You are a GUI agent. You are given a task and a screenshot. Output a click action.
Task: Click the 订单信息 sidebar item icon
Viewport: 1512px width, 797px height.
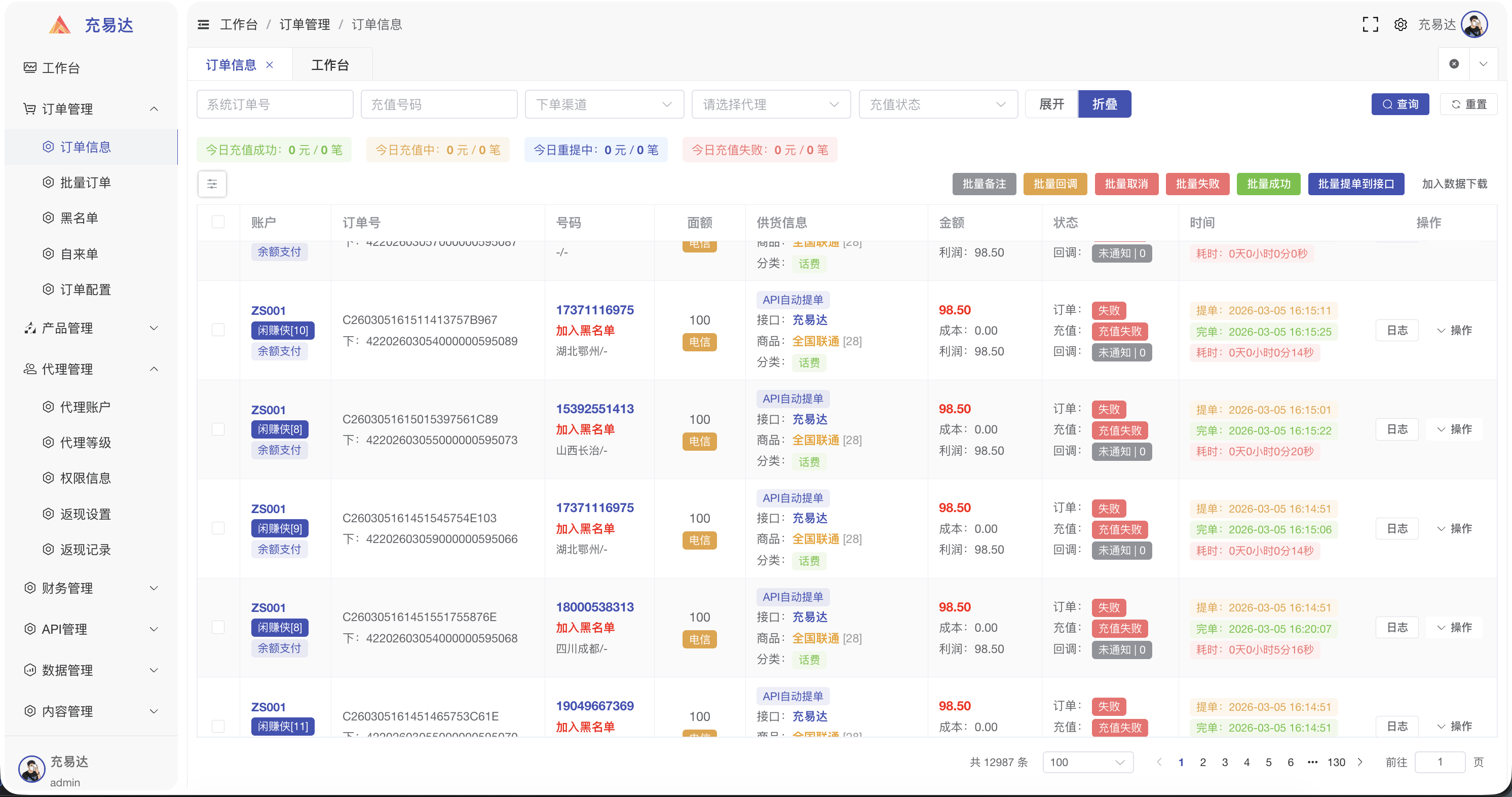pyautogui.click(x=48, y=147)
